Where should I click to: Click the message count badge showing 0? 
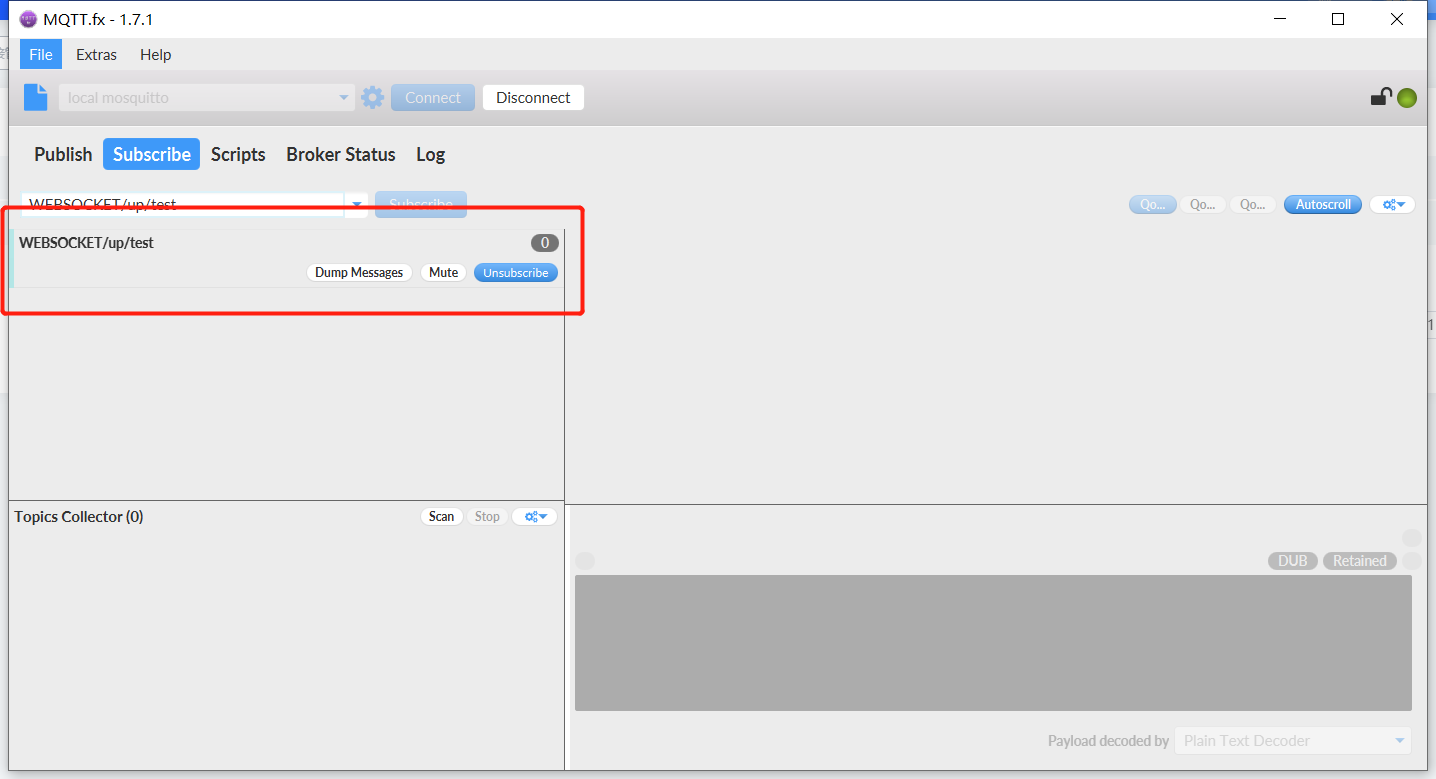click(545, 243)
